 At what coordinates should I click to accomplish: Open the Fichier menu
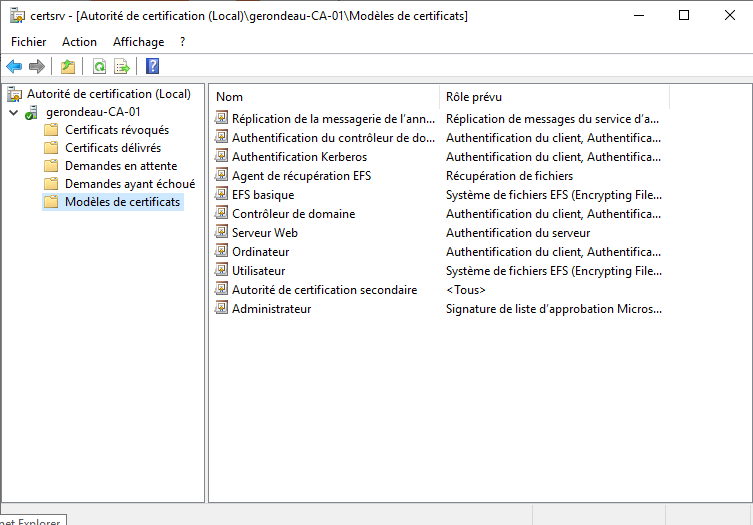(x=28, y=42)
